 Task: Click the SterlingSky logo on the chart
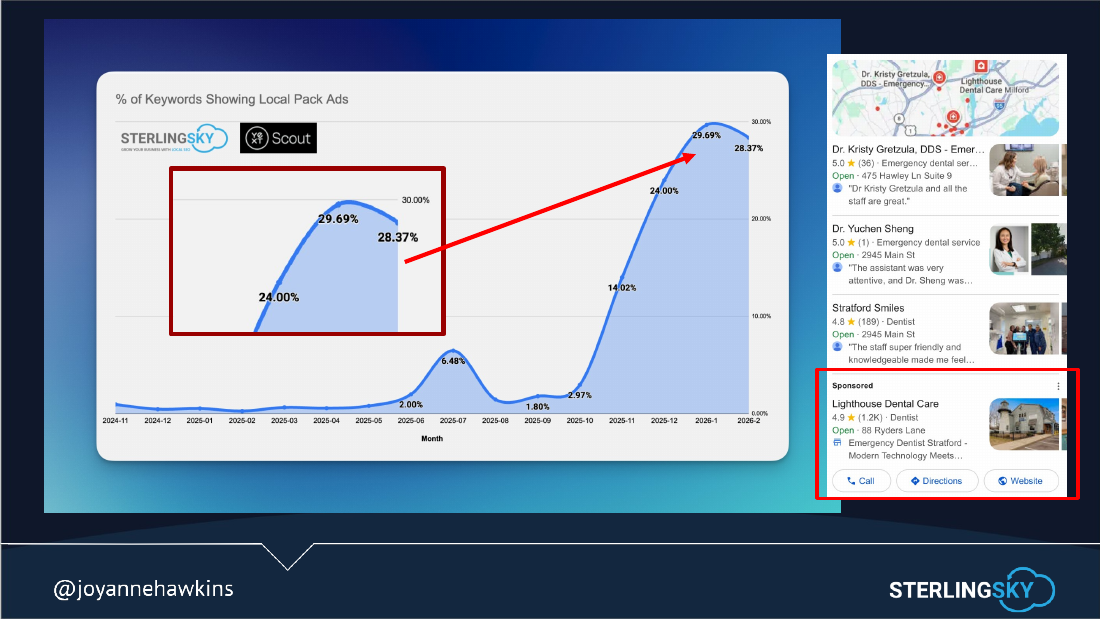point(173,138)
